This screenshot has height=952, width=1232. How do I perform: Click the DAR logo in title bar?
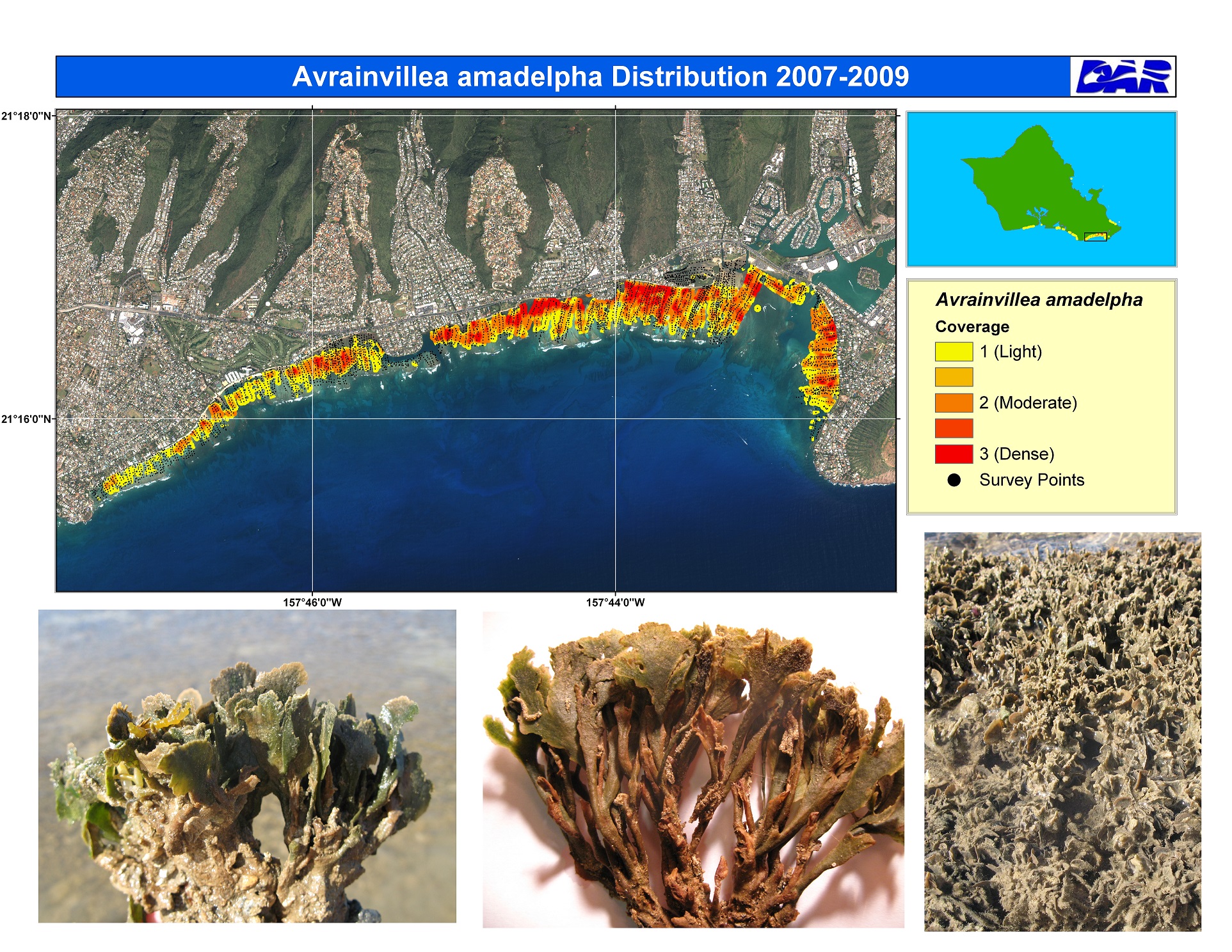1123,77
